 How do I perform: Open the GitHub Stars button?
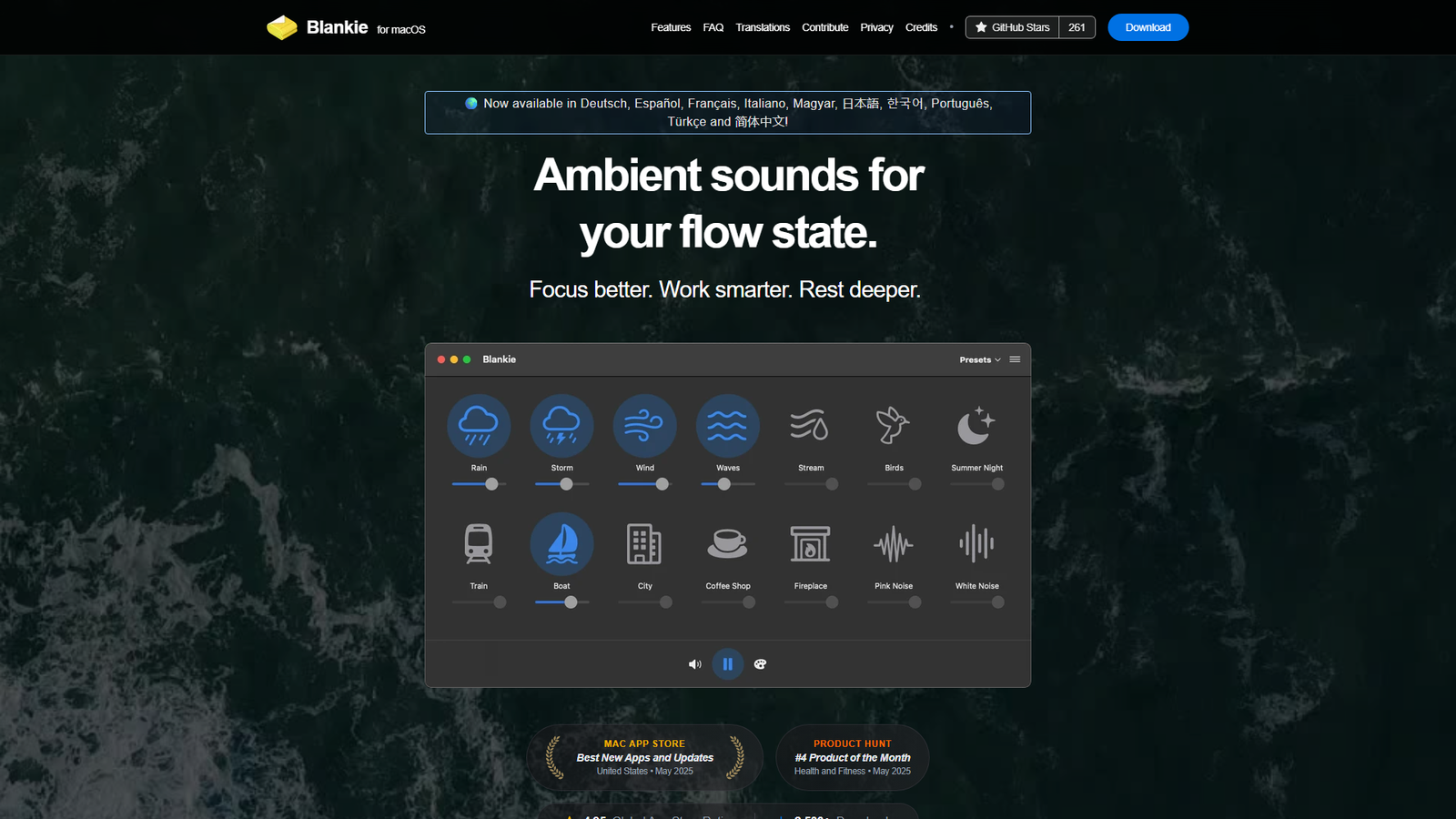pyautogui.click(x=1012, y=27)
